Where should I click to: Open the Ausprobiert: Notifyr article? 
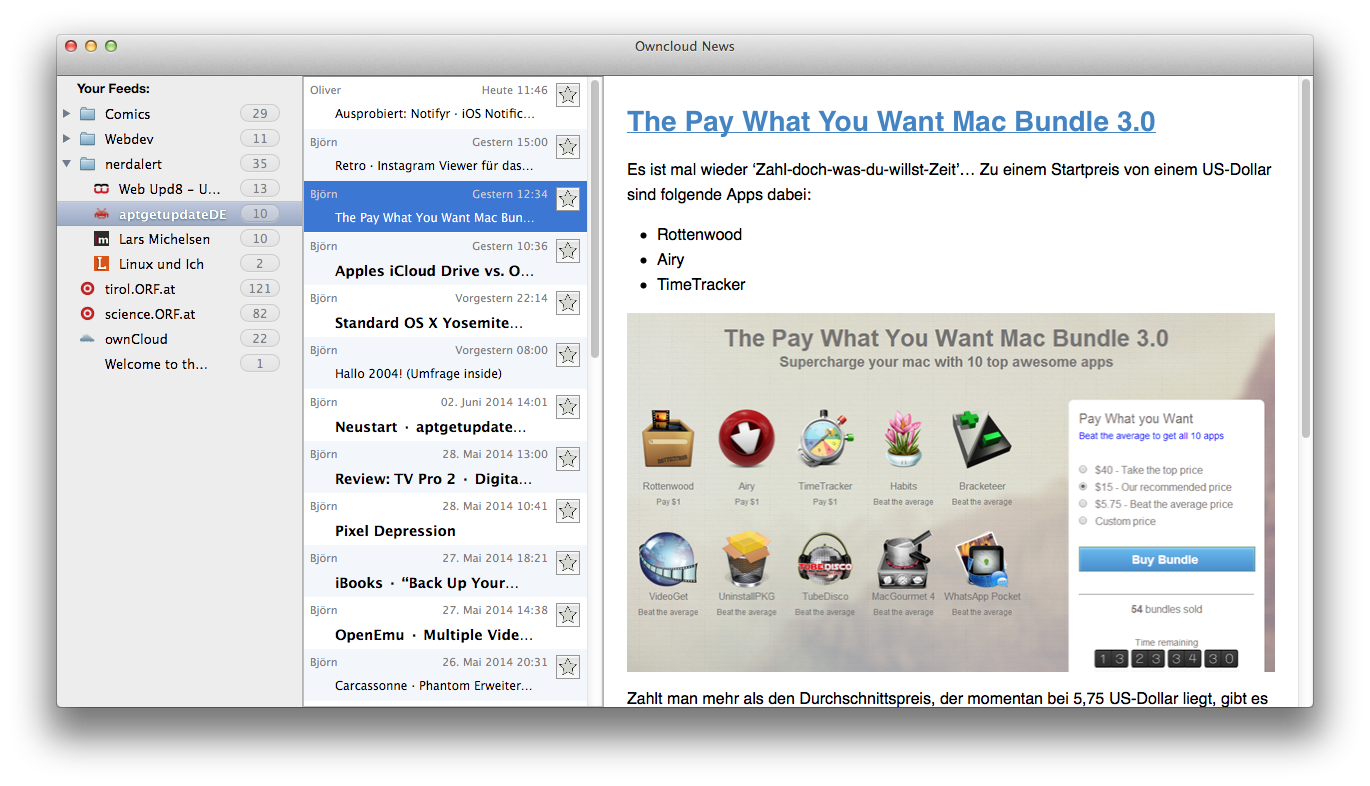(x=445, y=103)
